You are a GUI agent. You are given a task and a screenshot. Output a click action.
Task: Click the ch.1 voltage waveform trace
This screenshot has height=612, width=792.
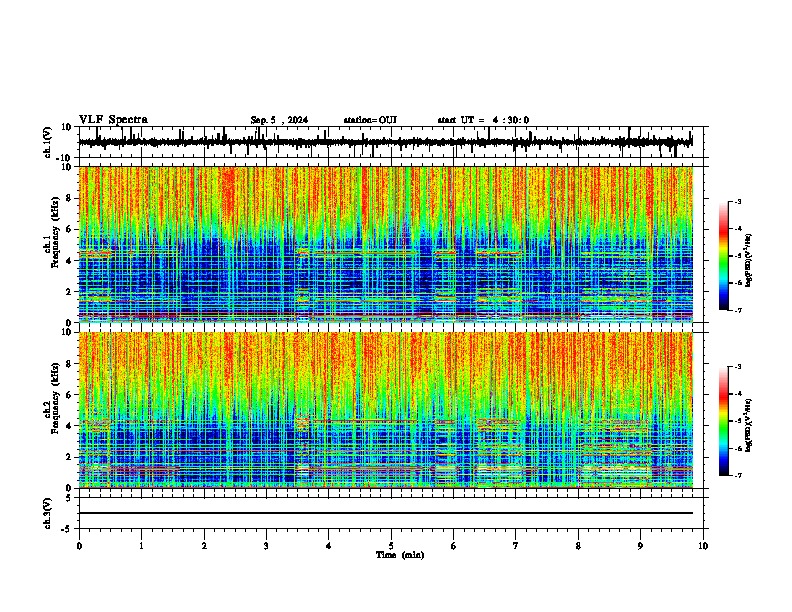click(386, 142)
